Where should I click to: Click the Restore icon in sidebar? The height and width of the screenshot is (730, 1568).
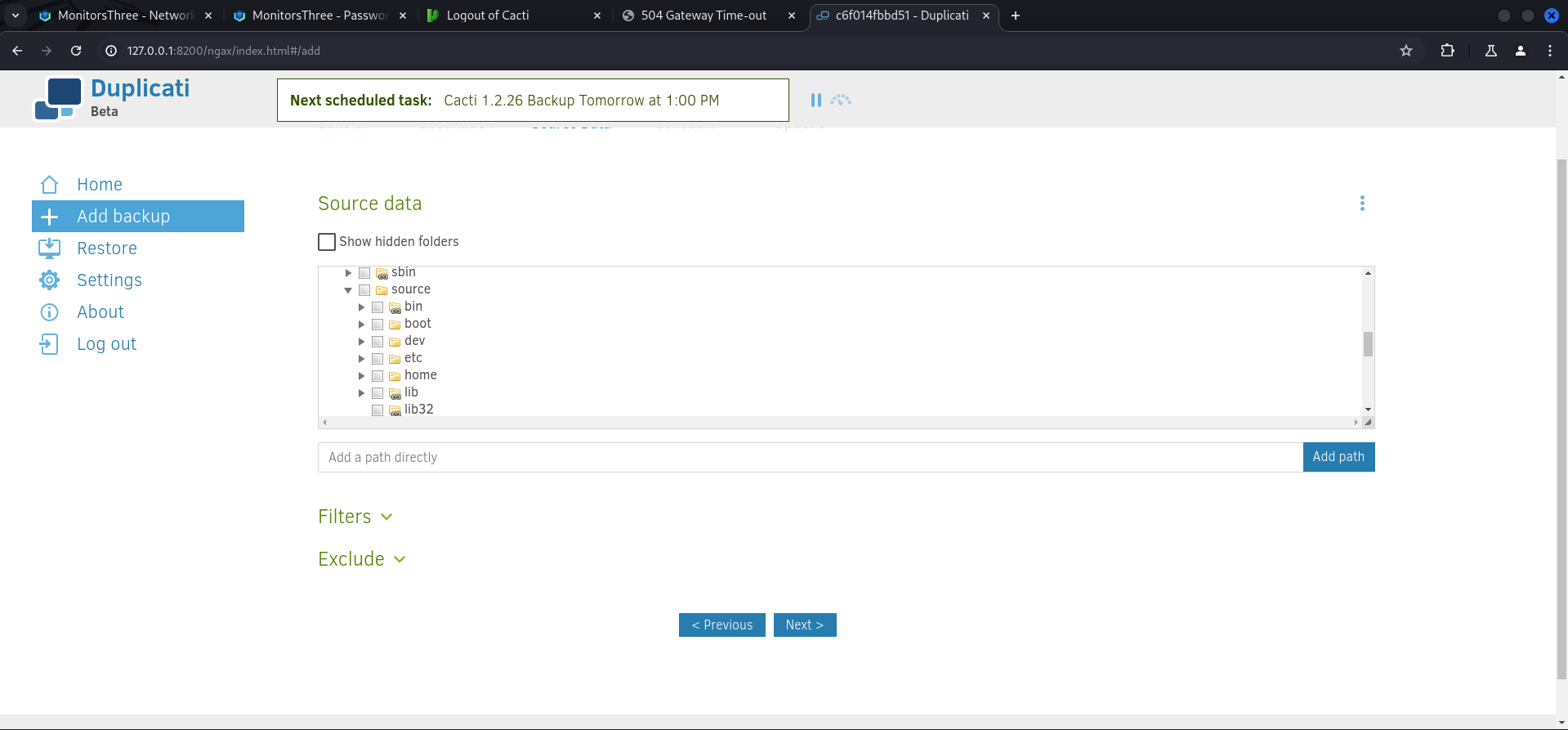tap(49, 249)
